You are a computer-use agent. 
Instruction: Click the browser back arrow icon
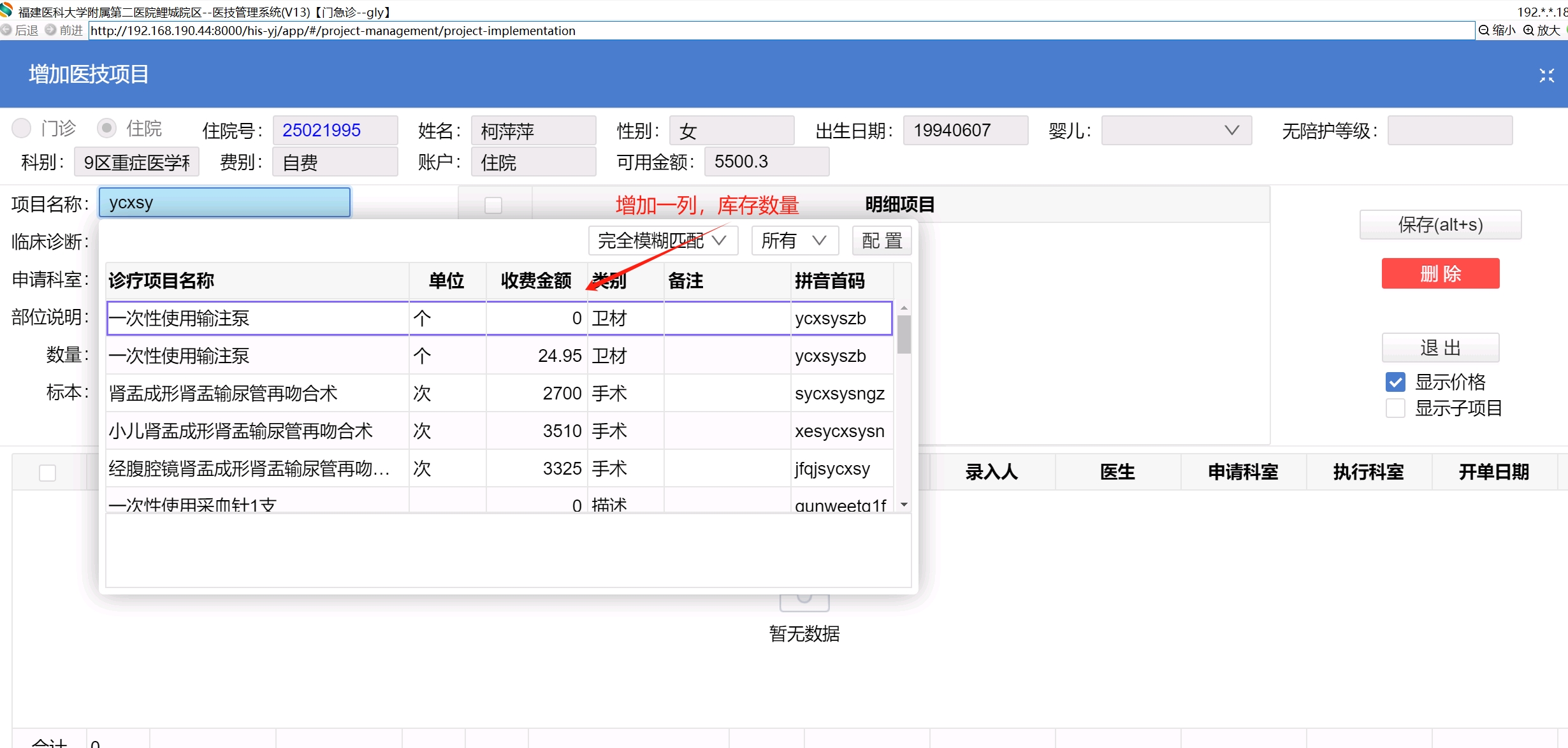click(6, 30)
